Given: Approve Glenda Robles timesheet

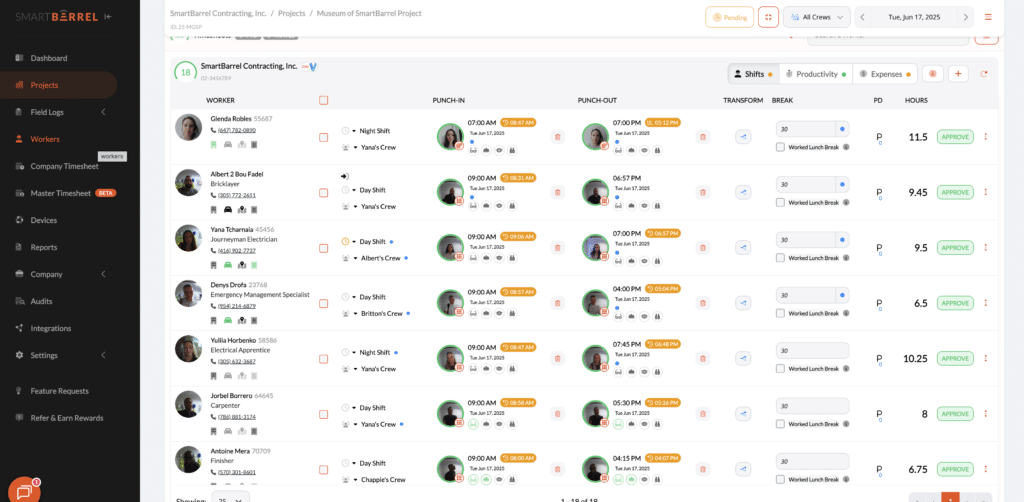Looking at the screenshot, I should pyautogui.click(x=955, y=137).
